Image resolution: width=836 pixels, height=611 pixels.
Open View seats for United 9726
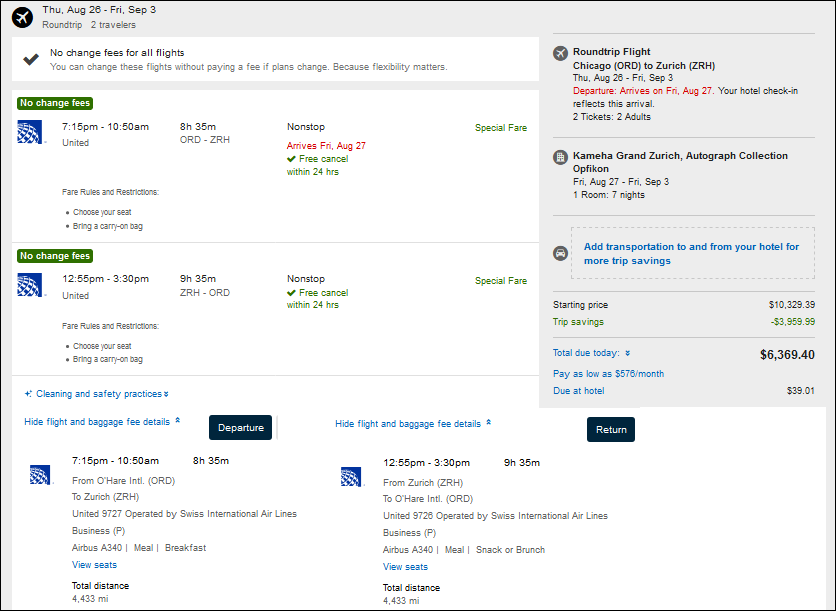click(x=405, y=567)
